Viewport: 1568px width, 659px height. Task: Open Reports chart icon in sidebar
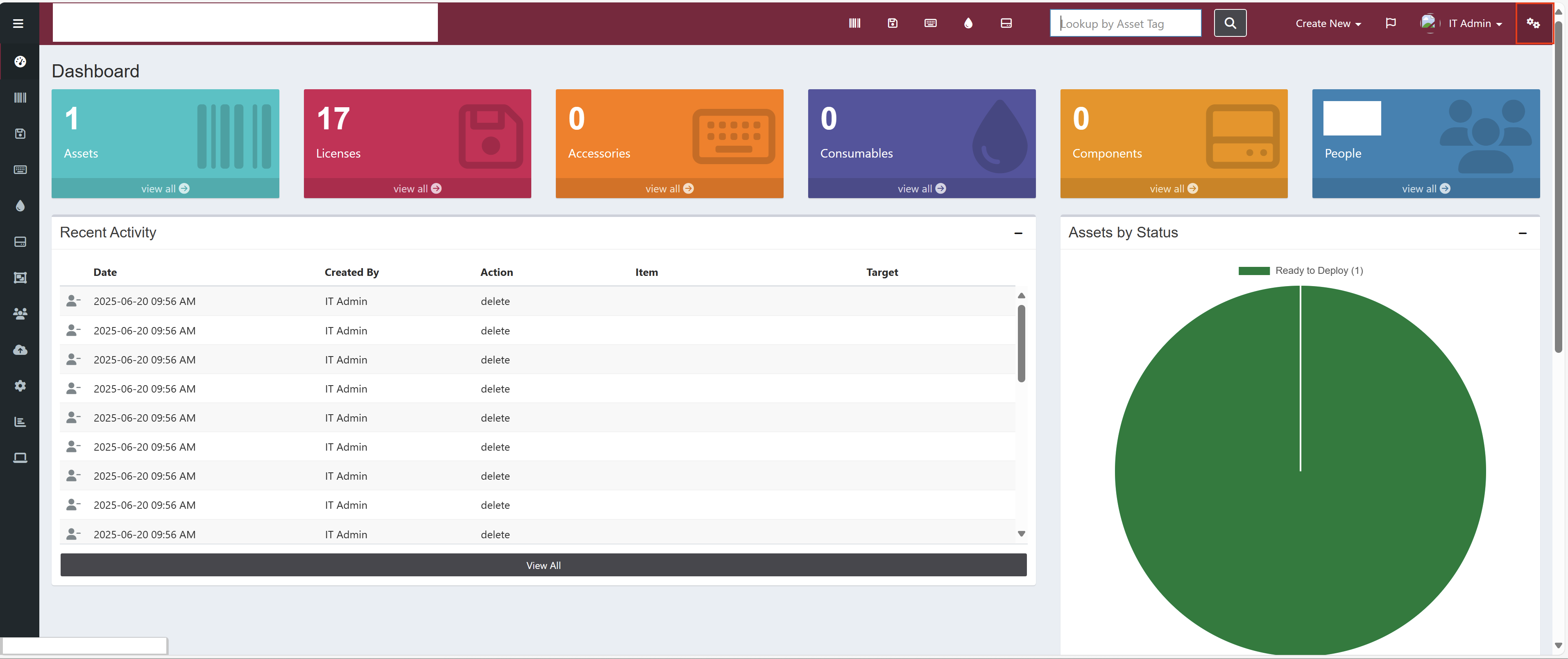(20, 421)
